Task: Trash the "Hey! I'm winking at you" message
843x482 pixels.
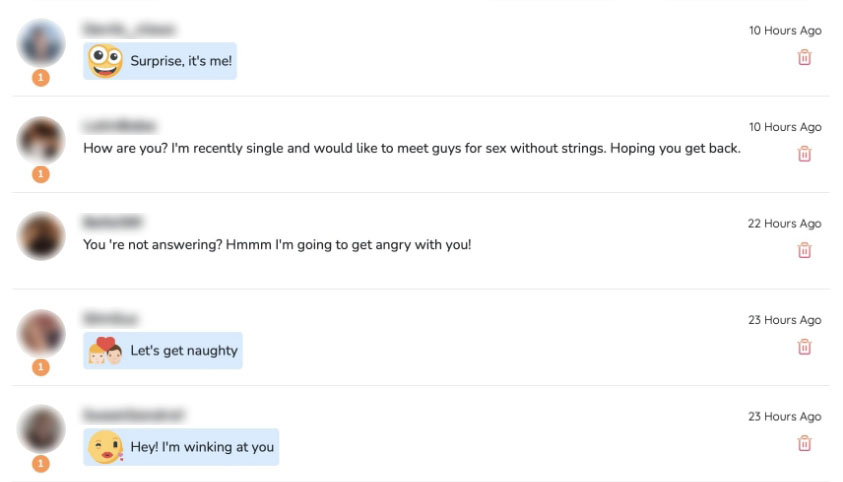Action: [x=804, y=443]
